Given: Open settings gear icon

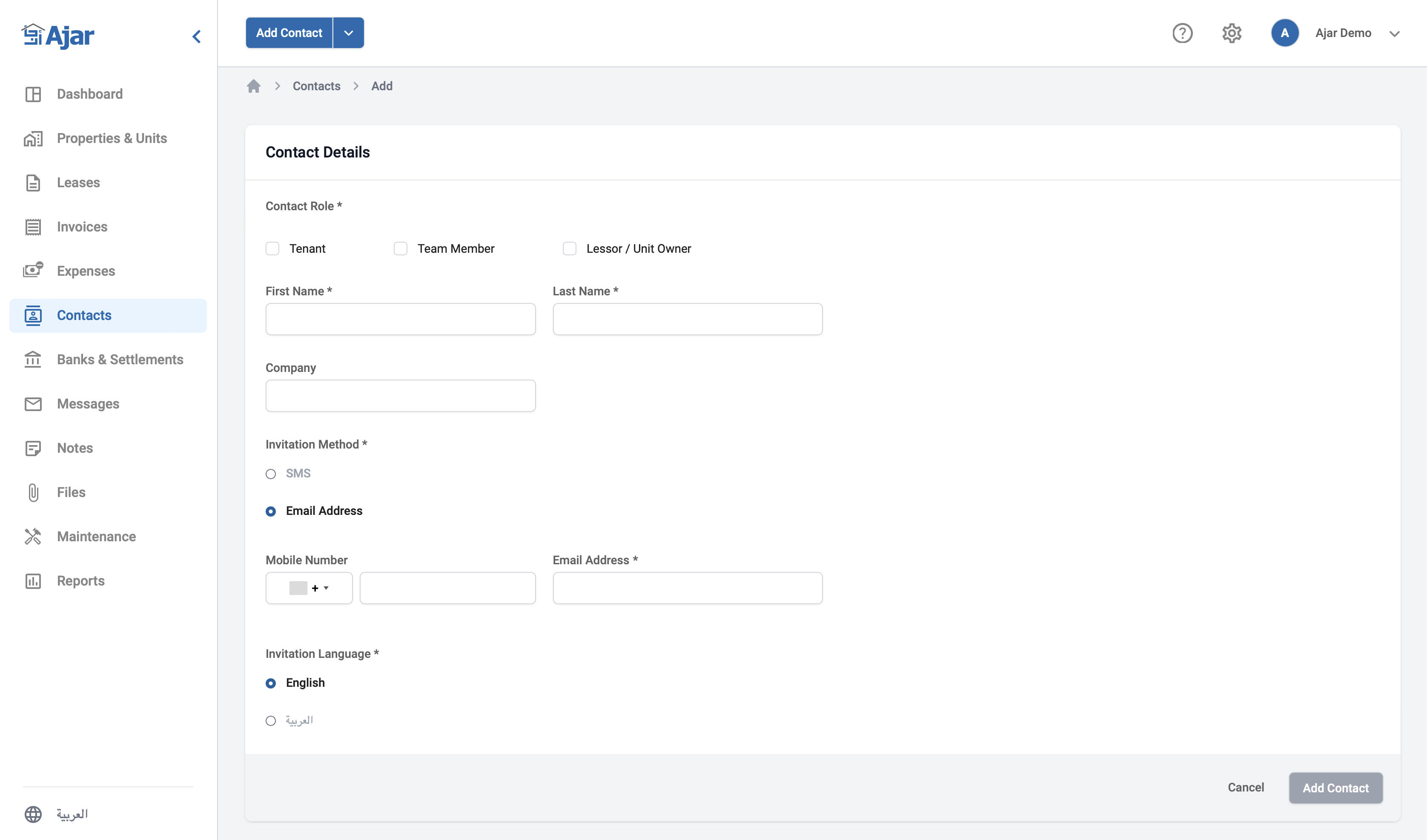Looking at the screenshot, I should point(1232,33).
